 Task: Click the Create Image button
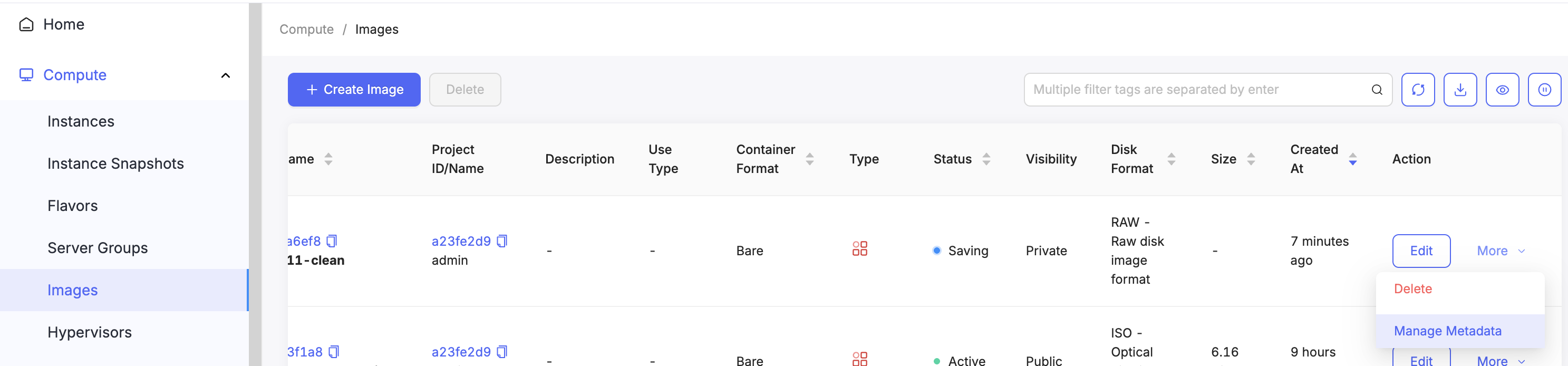coord(354,90)
